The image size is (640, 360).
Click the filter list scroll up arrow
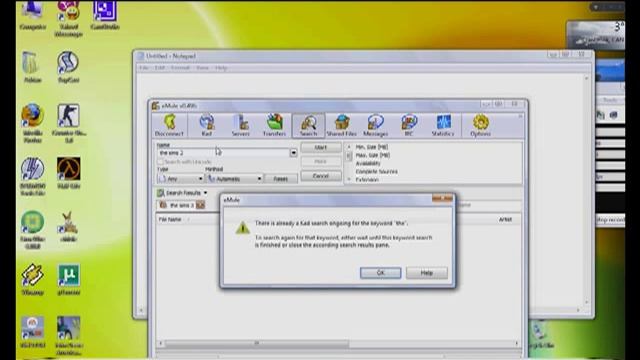[349, 147]
